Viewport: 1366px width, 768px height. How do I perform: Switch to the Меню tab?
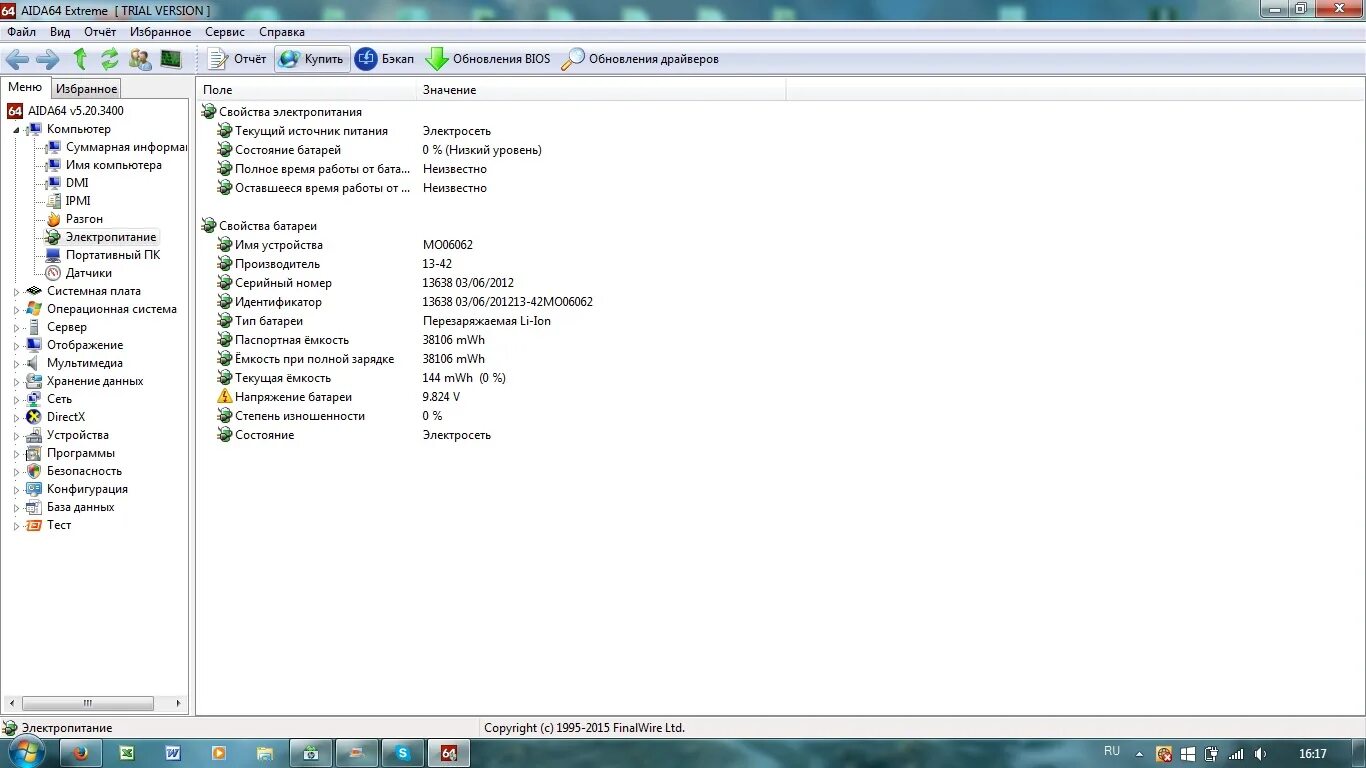click(25, 87)
